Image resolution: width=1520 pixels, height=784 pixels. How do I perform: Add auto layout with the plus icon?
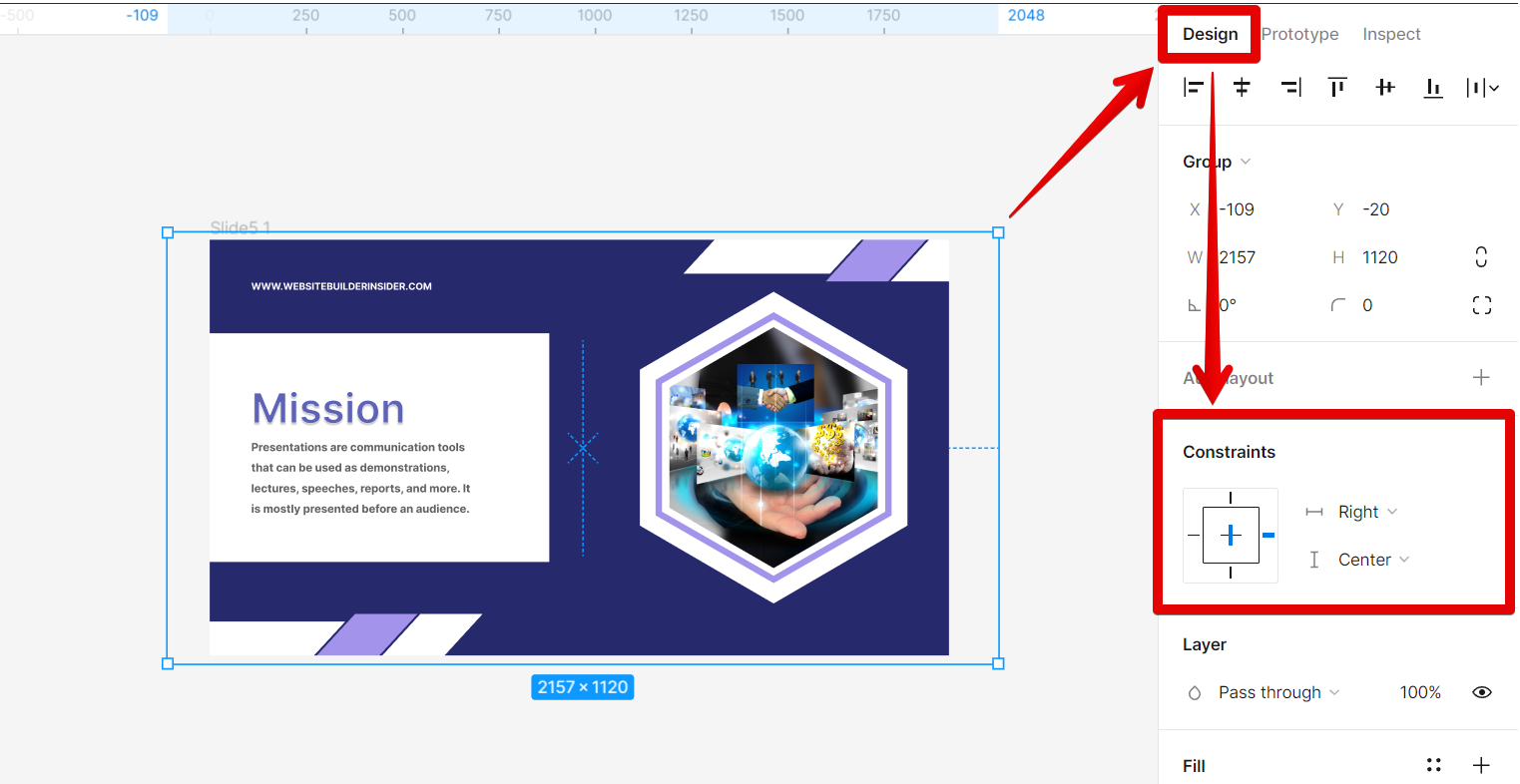pos(1481,377)
